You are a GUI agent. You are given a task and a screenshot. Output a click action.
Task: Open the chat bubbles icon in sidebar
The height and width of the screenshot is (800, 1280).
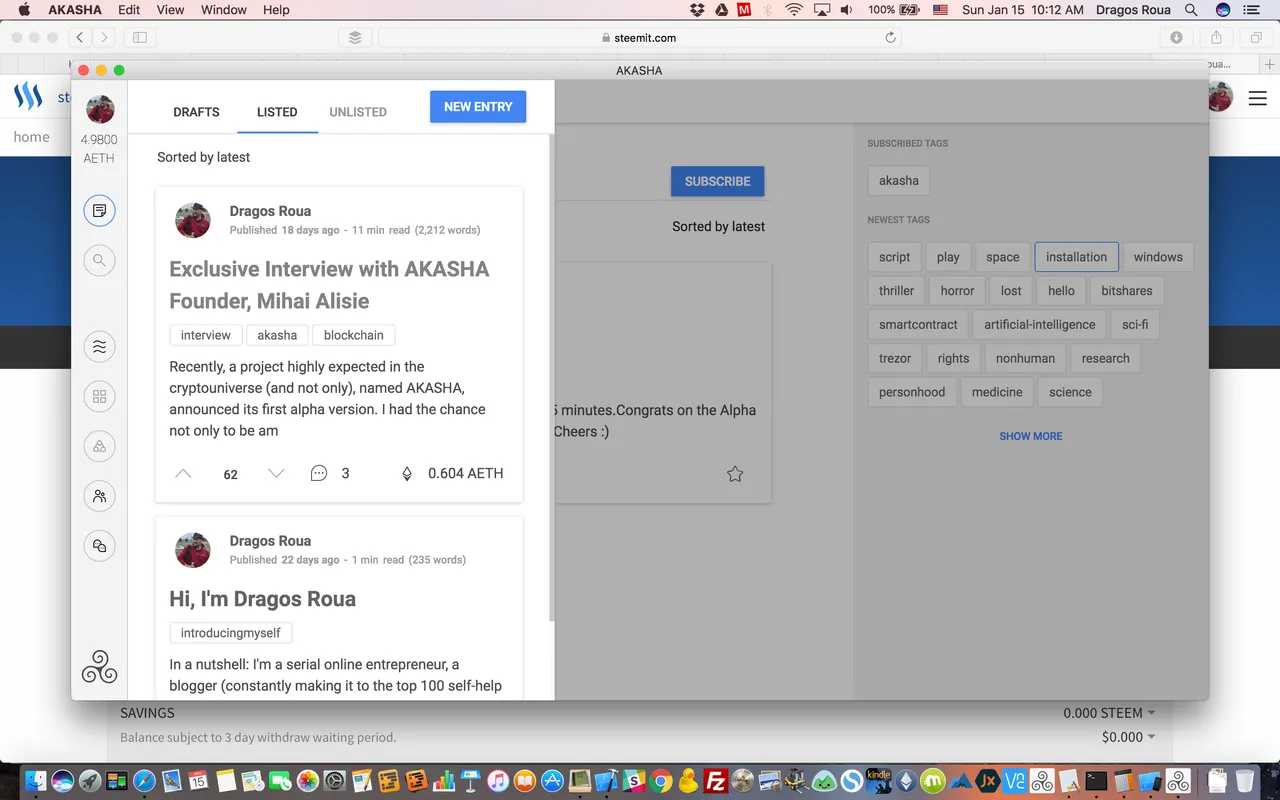99,546
